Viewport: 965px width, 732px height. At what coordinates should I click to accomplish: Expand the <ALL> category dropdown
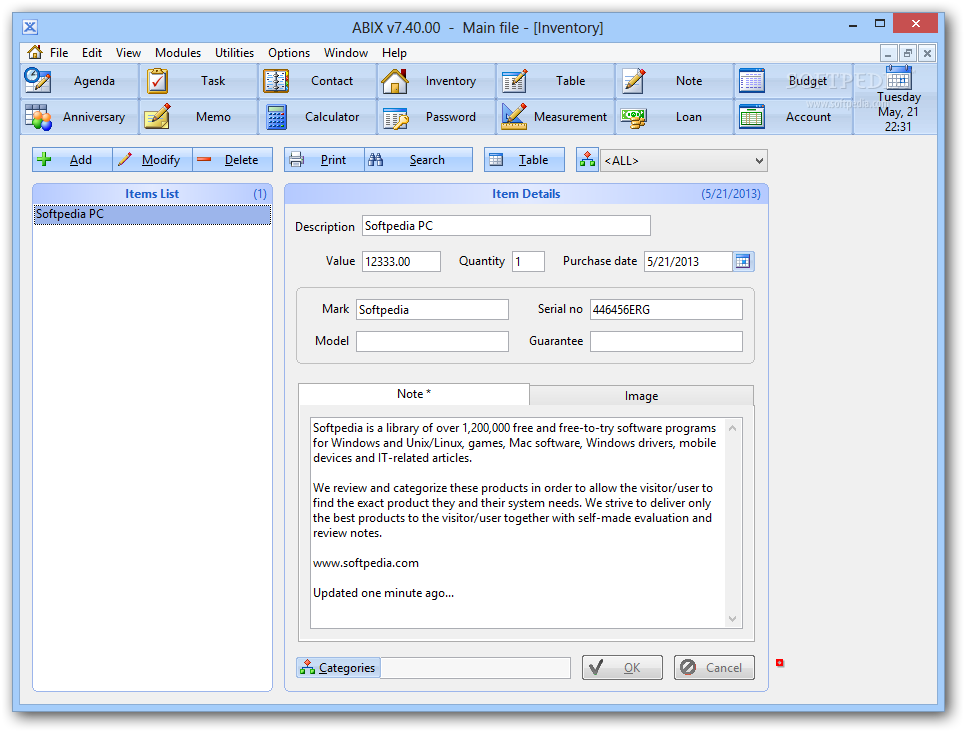(759, 161)
